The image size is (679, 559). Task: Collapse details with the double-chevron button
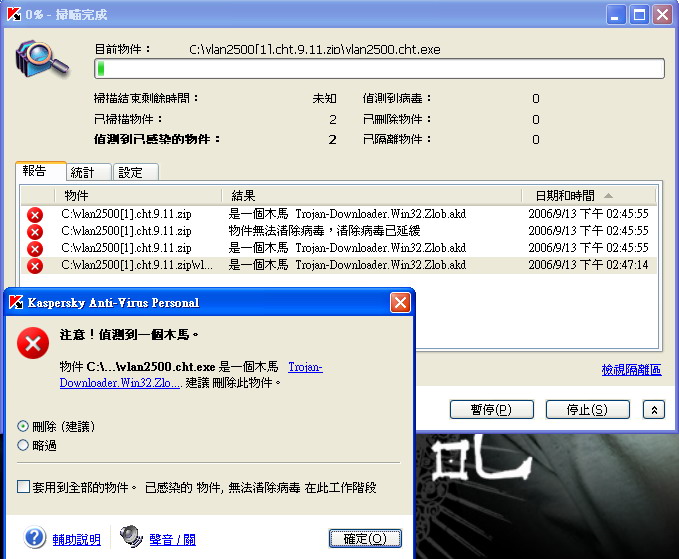[654, 410]
